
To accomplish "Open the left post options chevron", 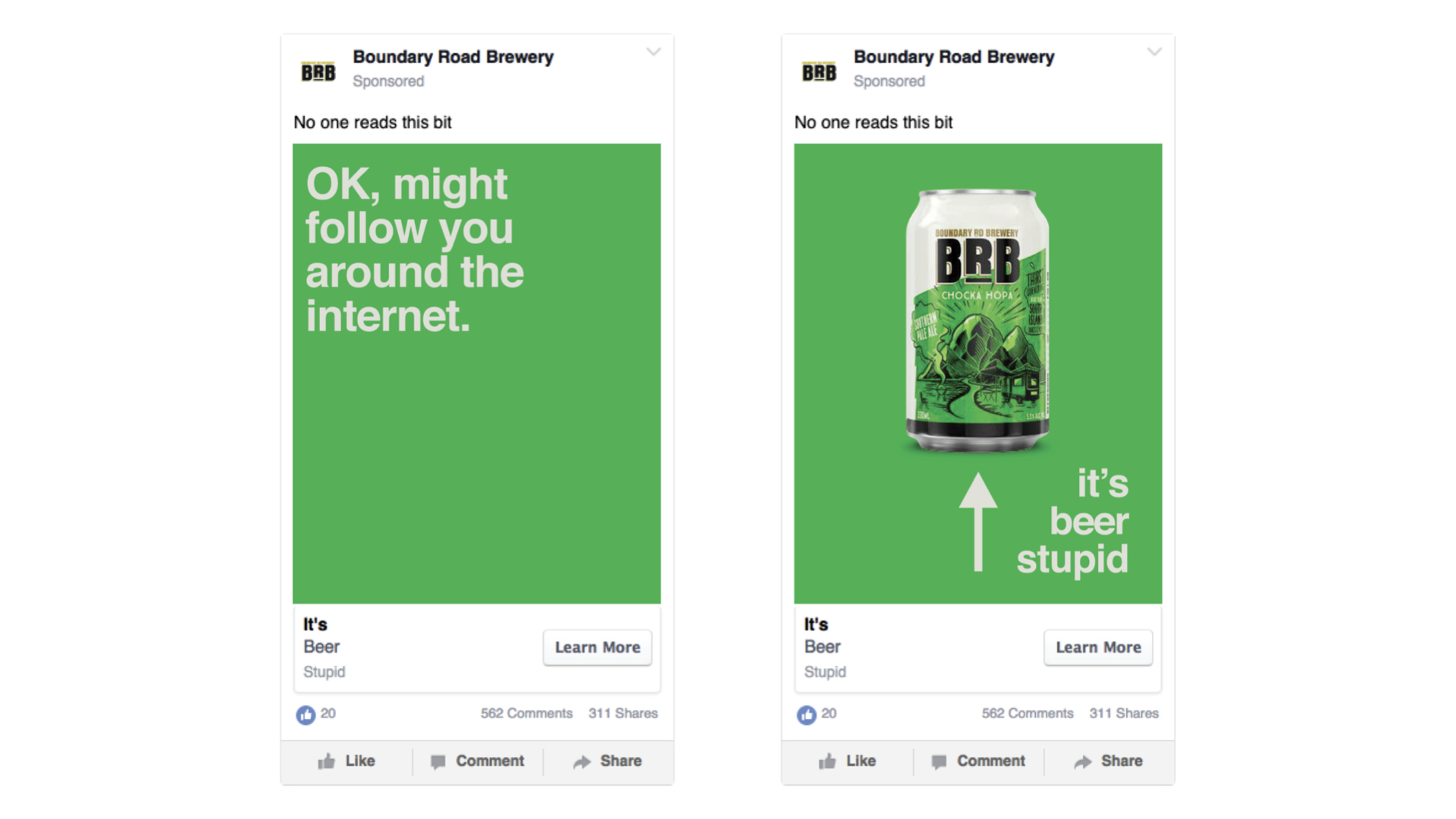I will (x=654, y=52).
